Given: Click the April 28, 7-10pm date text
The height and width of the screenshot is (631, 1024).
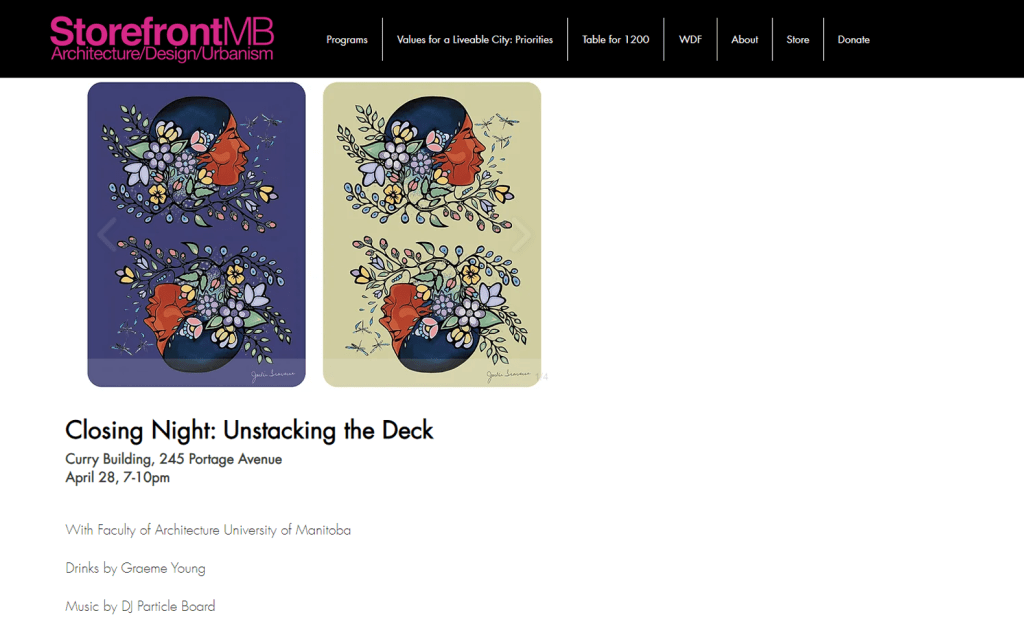Looking at the screenshot, I should 118,477.
